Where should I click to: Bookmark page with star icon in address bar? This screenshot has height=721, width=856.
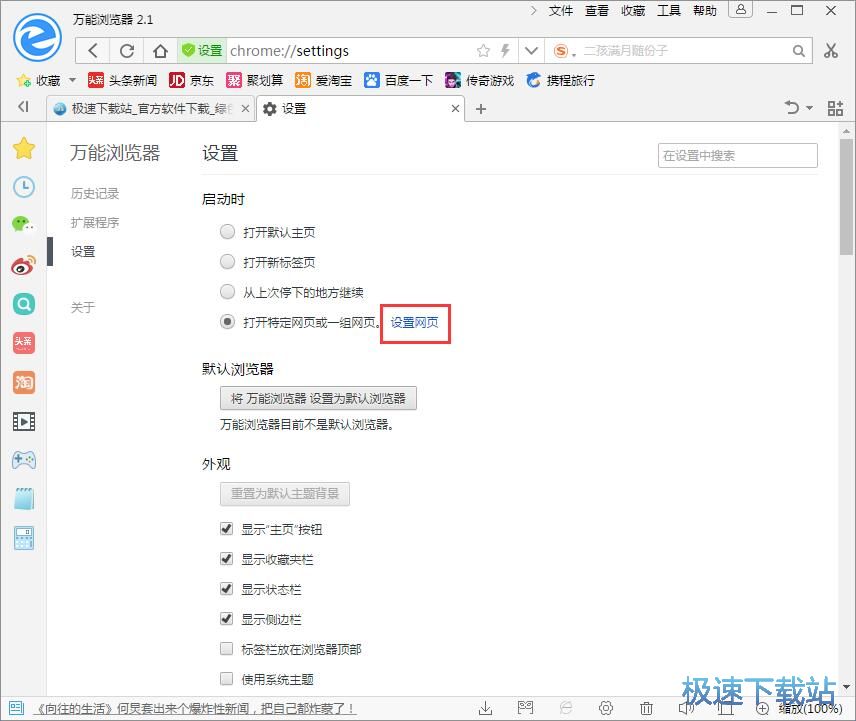tap(483, 51)
